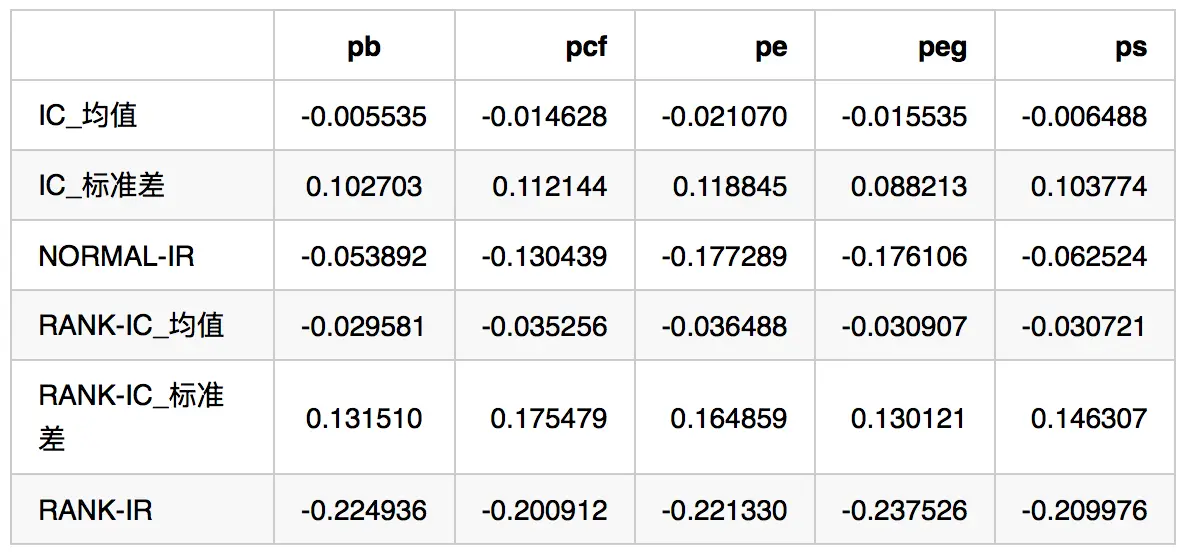Screen dimensions: 1184x554
Task: Select the IC_均值 row label
Action: coord(88,116)
